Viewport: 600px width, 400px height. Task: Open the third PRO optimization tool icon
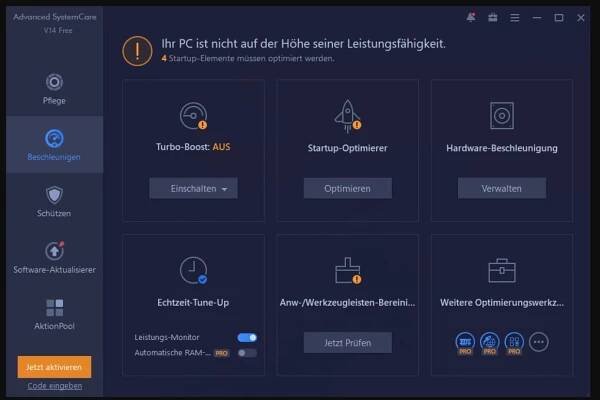pos(514,343)
